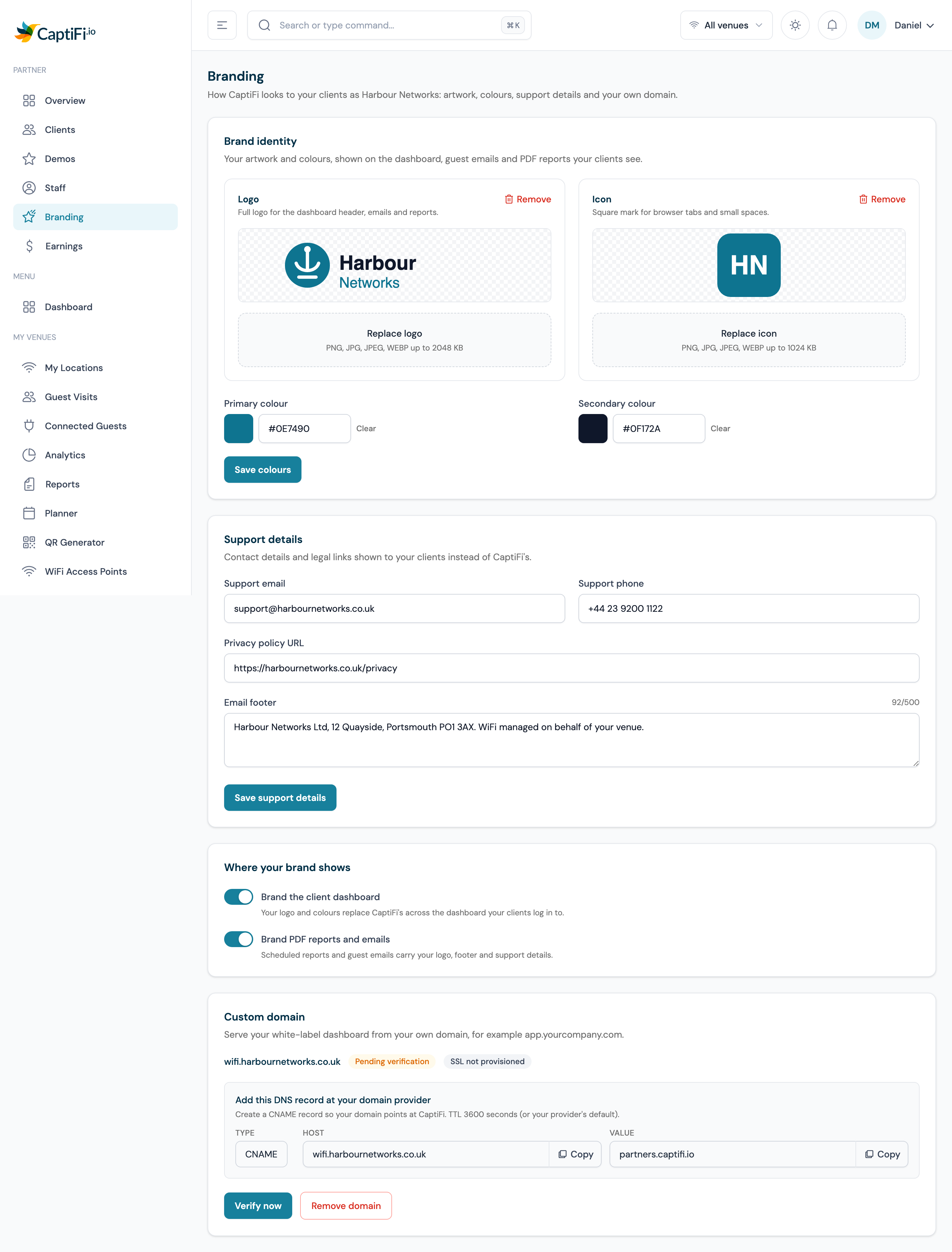
Task: Clear the secondary colour
Action: [x=720, y=429]
